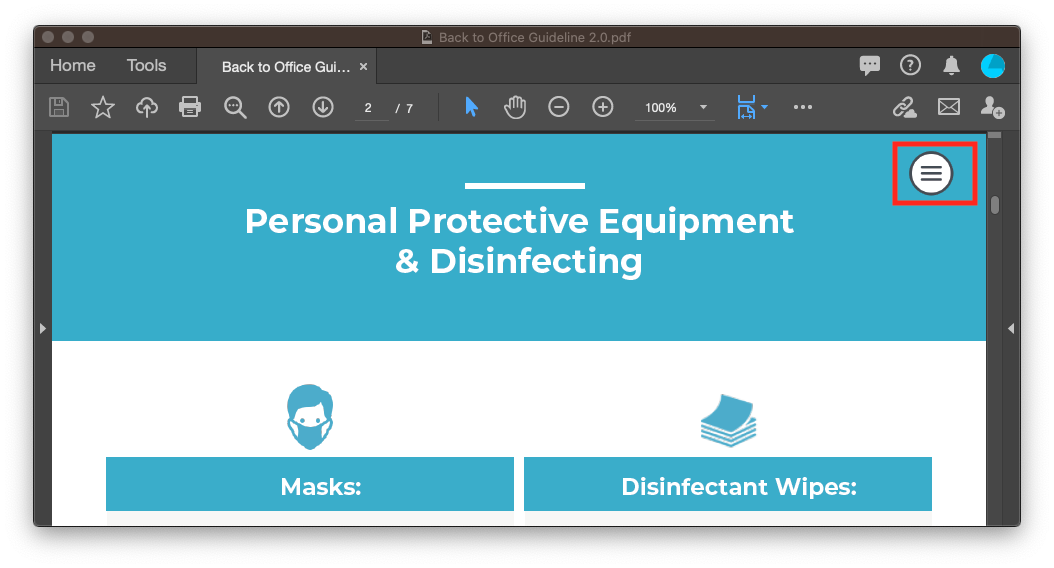Open Help question mark icon
Image resolution: width=1054 pixels, height=568 pixels.
pyautogui.click(x=910, y=66)
